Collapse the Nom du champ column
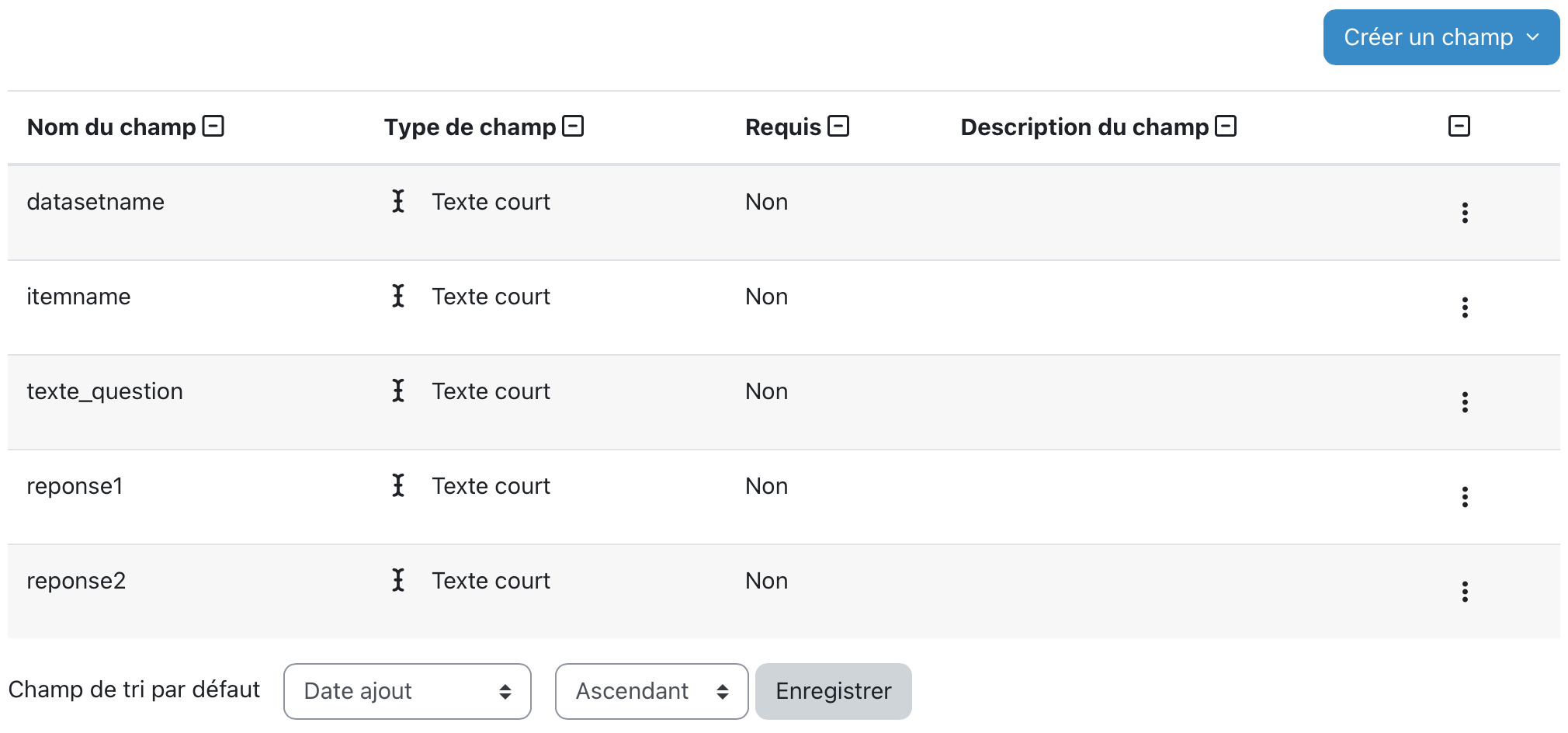 pyautogui.click(x=213, y=126)
